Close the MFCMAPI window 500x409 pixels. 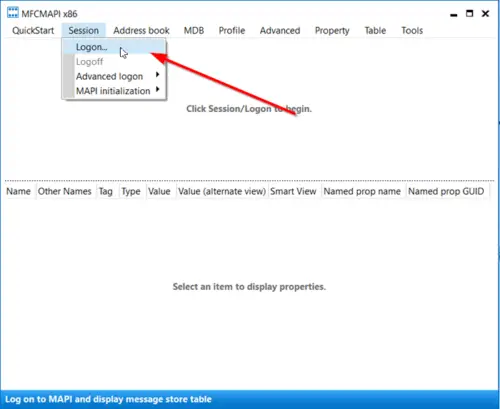pos(485,14)
